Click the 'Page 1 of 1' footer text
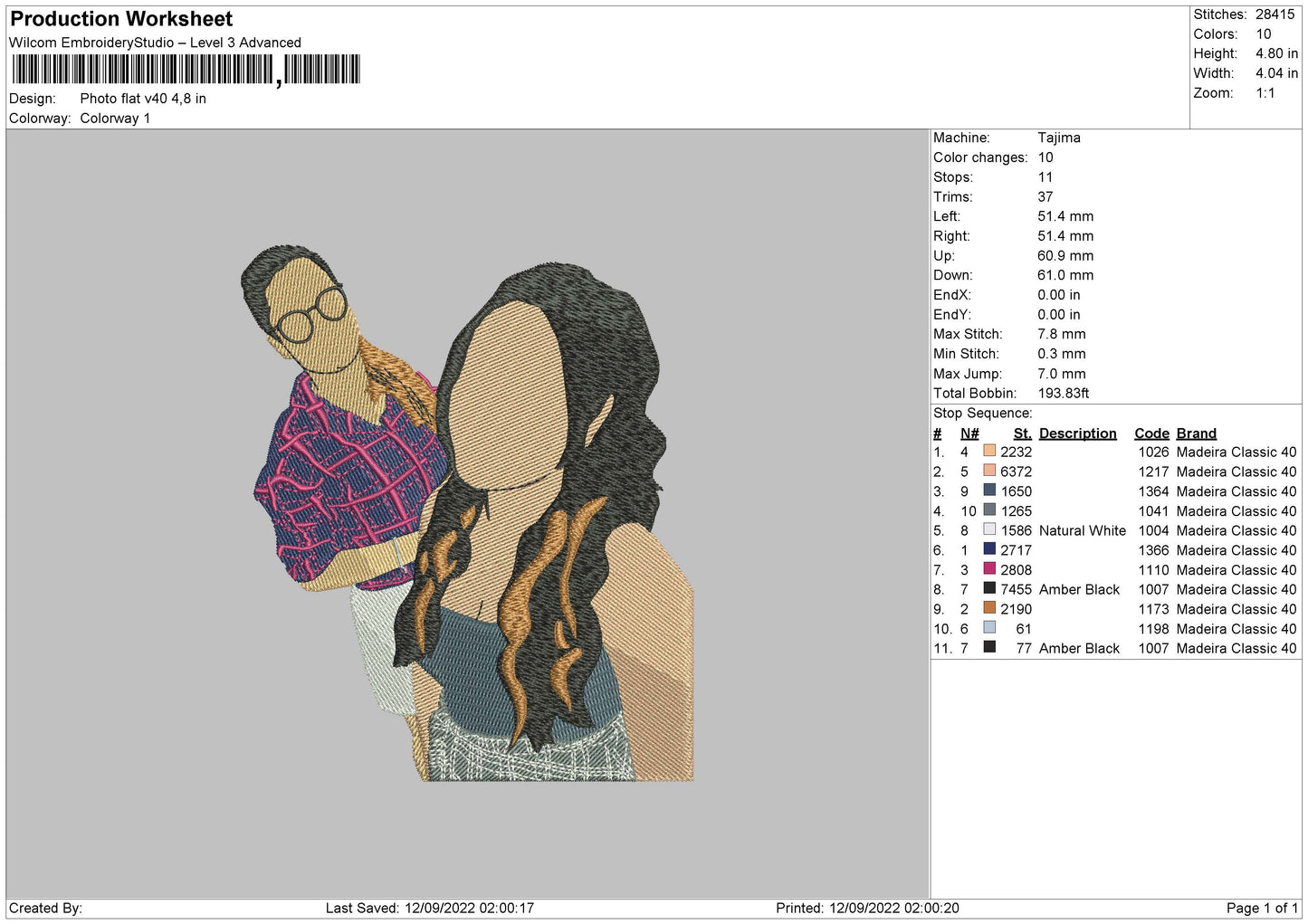This screenshot has width=1308, height=924. pyautogui.click(x=1262, y=908)
